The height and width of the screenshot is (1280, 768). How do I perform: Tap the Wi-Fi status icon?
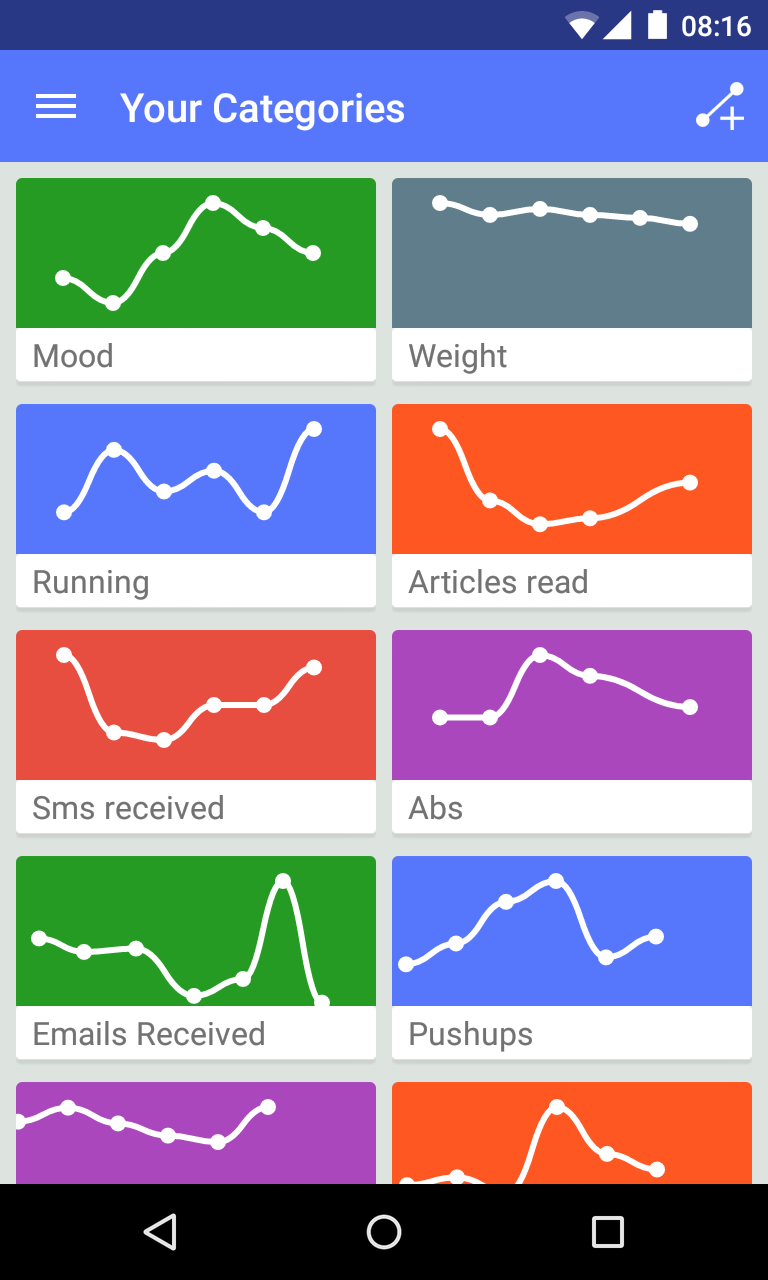[x=581, y=25]
